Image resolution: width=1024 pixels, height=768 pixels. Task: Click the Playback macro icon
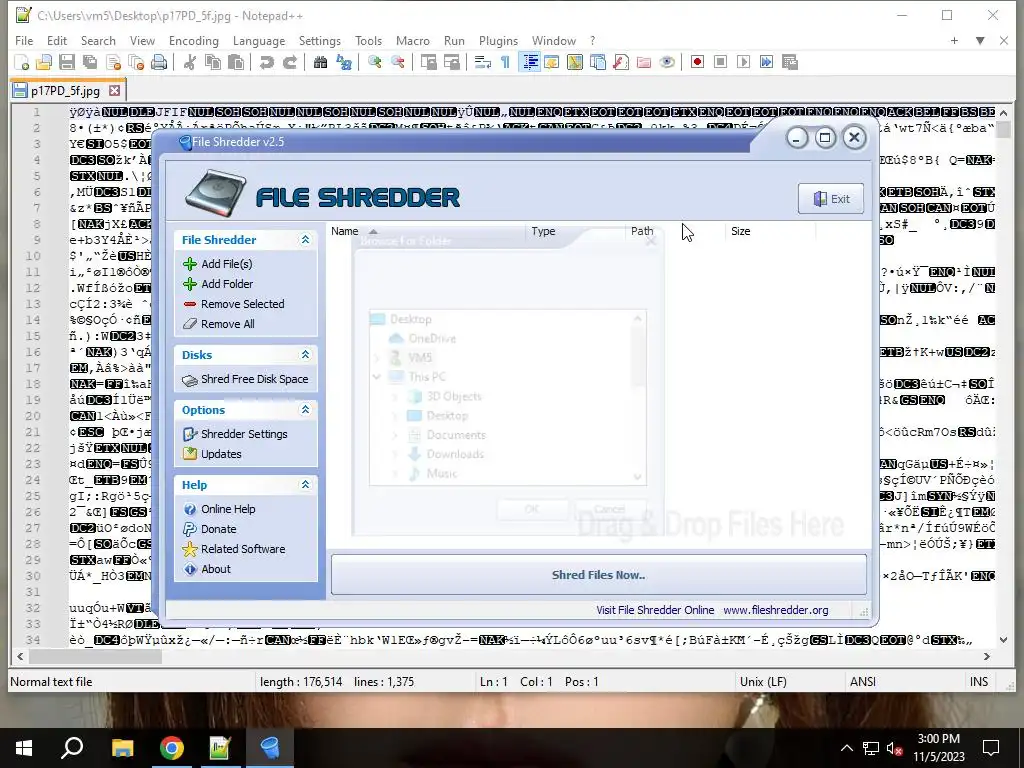click(743, 63)
